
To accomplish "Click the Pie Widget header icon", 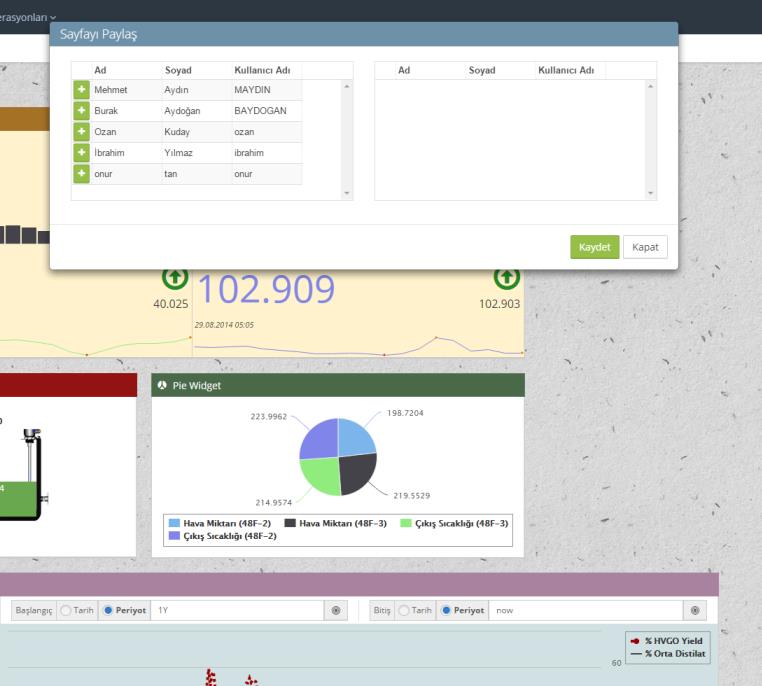I will [x=162, y=385].
